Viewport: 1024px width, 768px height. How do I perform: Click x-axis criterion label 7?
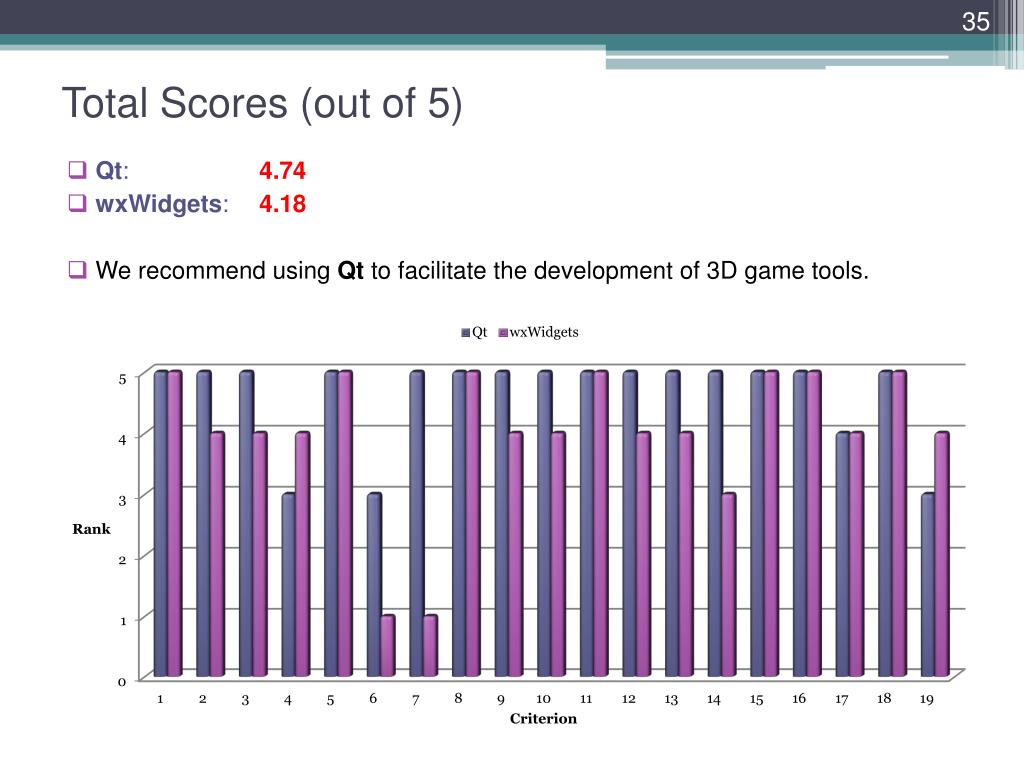click(415, 699)
